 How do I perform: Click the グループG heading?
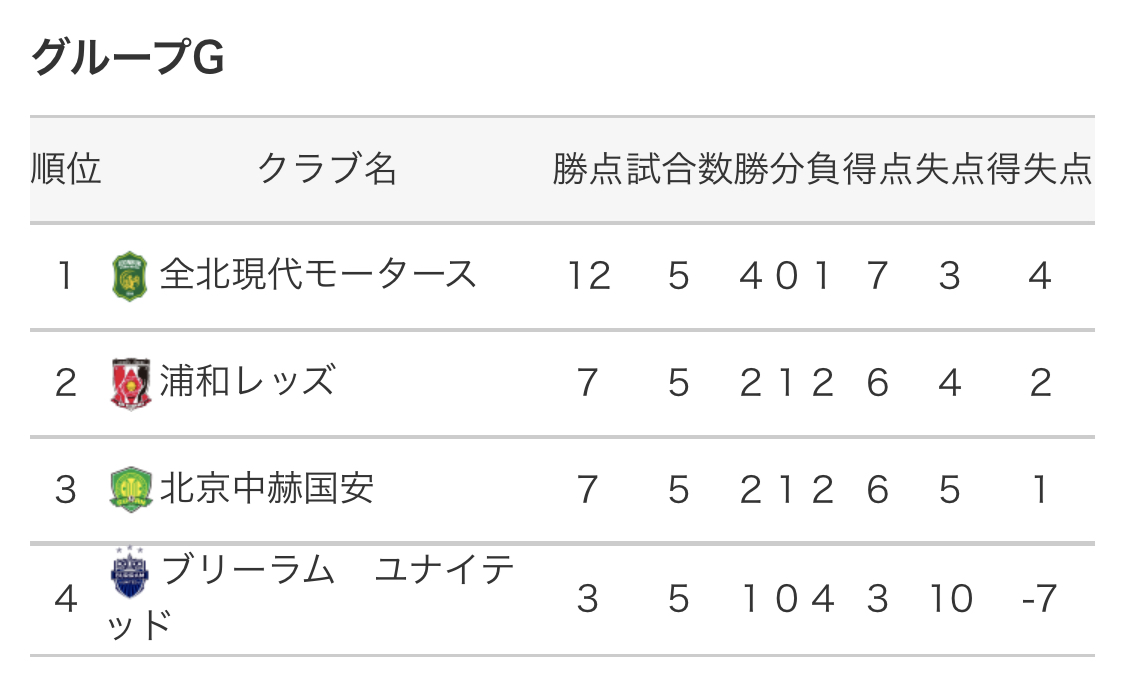(x=127, y=59)
